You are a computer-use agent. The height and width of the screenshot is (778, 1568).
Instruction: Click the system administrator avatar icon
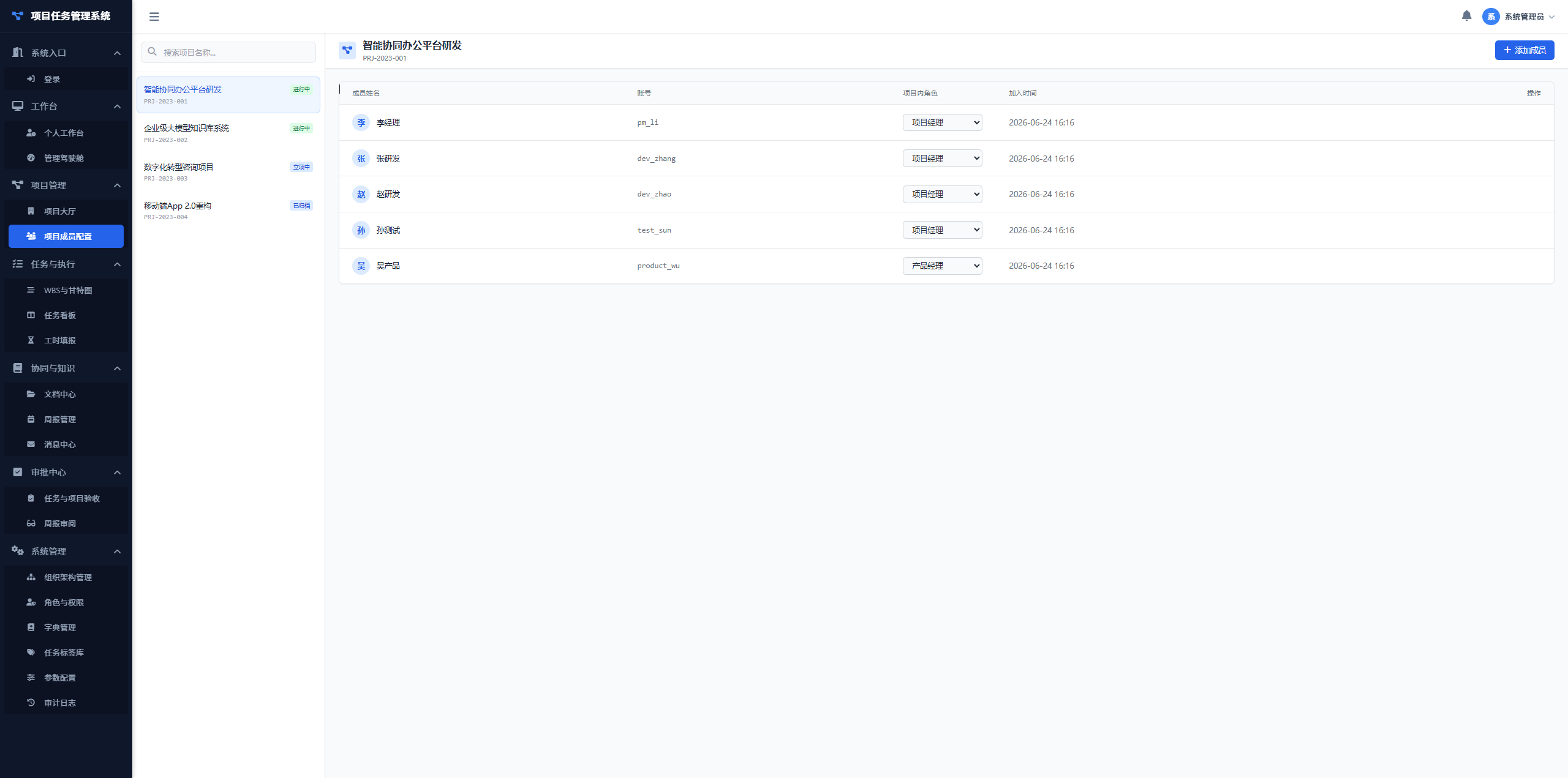pyautogui.click(x=1491, y=17)
